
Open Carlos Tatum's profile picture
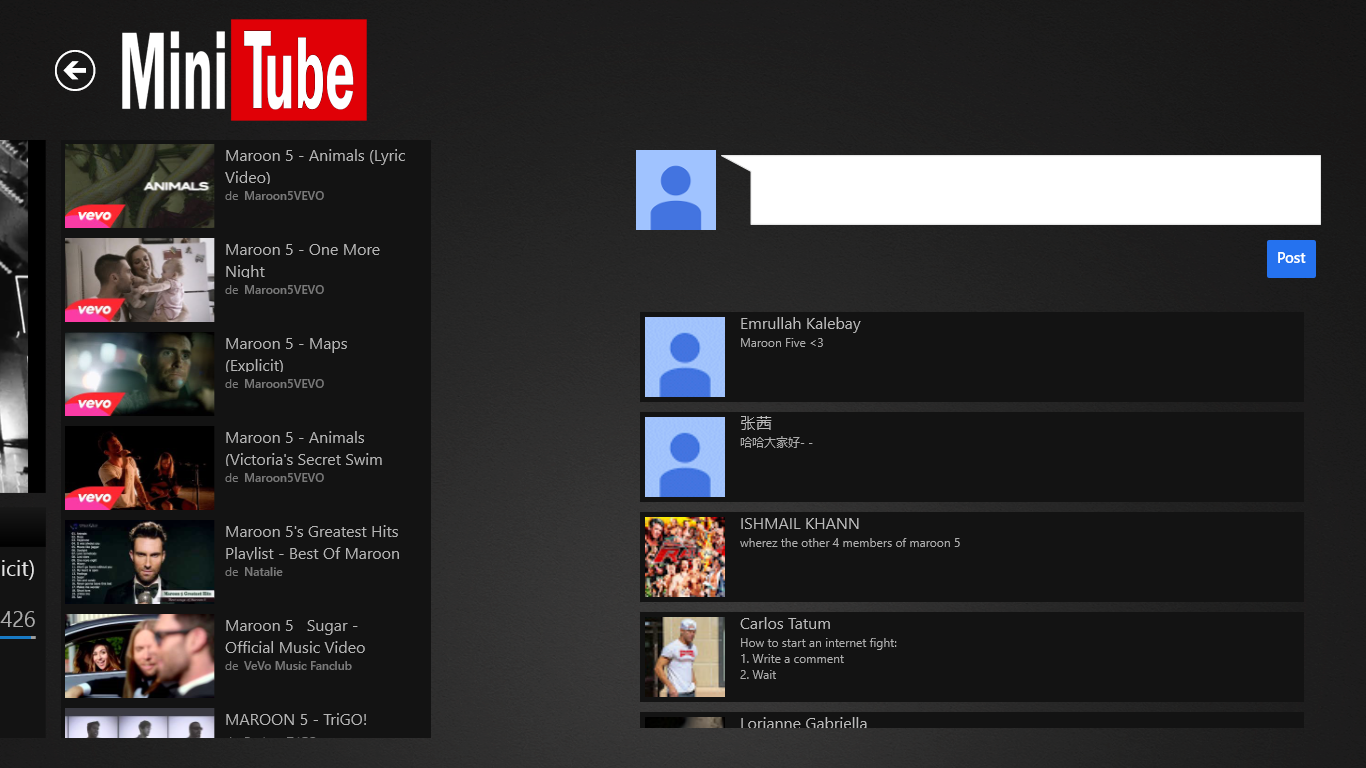click(685, 657)
